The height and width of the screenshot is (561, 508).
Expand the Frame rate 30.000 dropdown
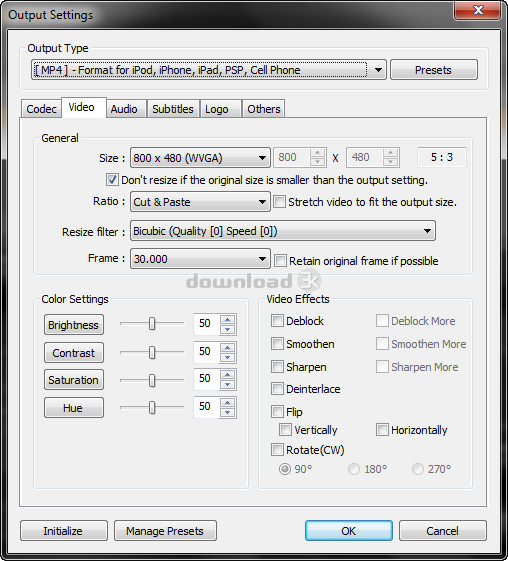click(200, 258)
